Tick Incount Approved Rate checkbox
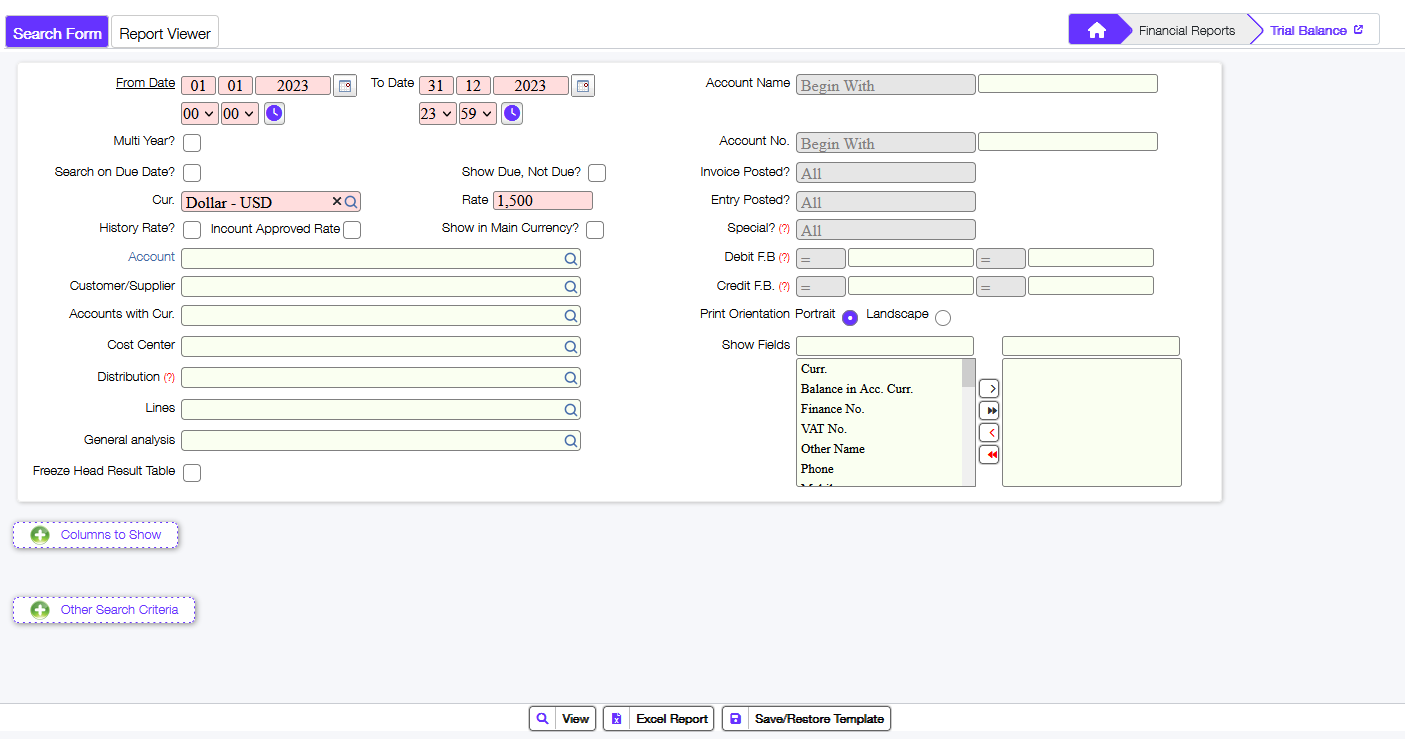Image resolution: width=1405 pixels, height=739 pixels. pos(352,230)
